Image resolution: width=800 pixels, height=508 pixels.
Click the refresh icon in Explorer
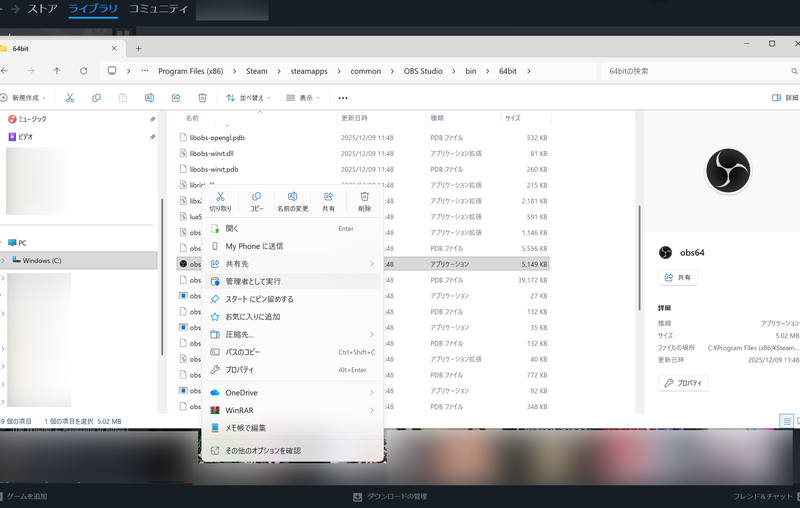(x=84, y=71)
